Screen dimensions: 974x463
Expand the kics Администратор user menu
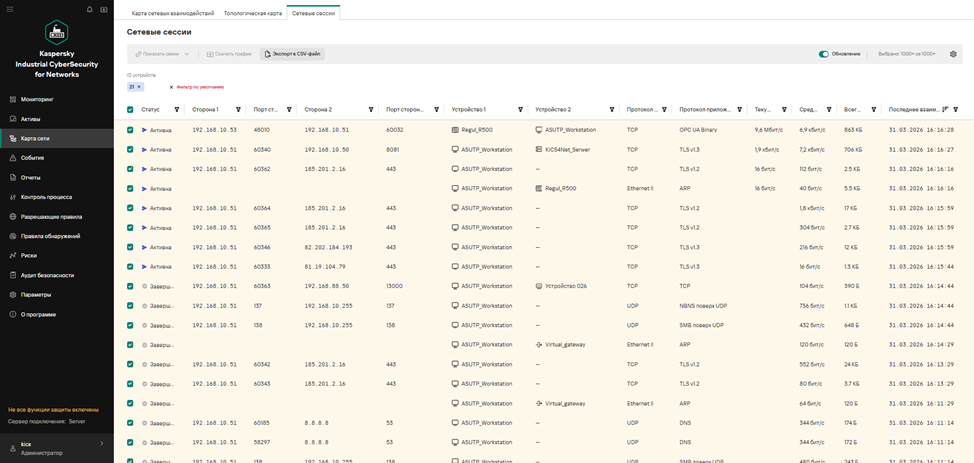click(x=56, y=447)
